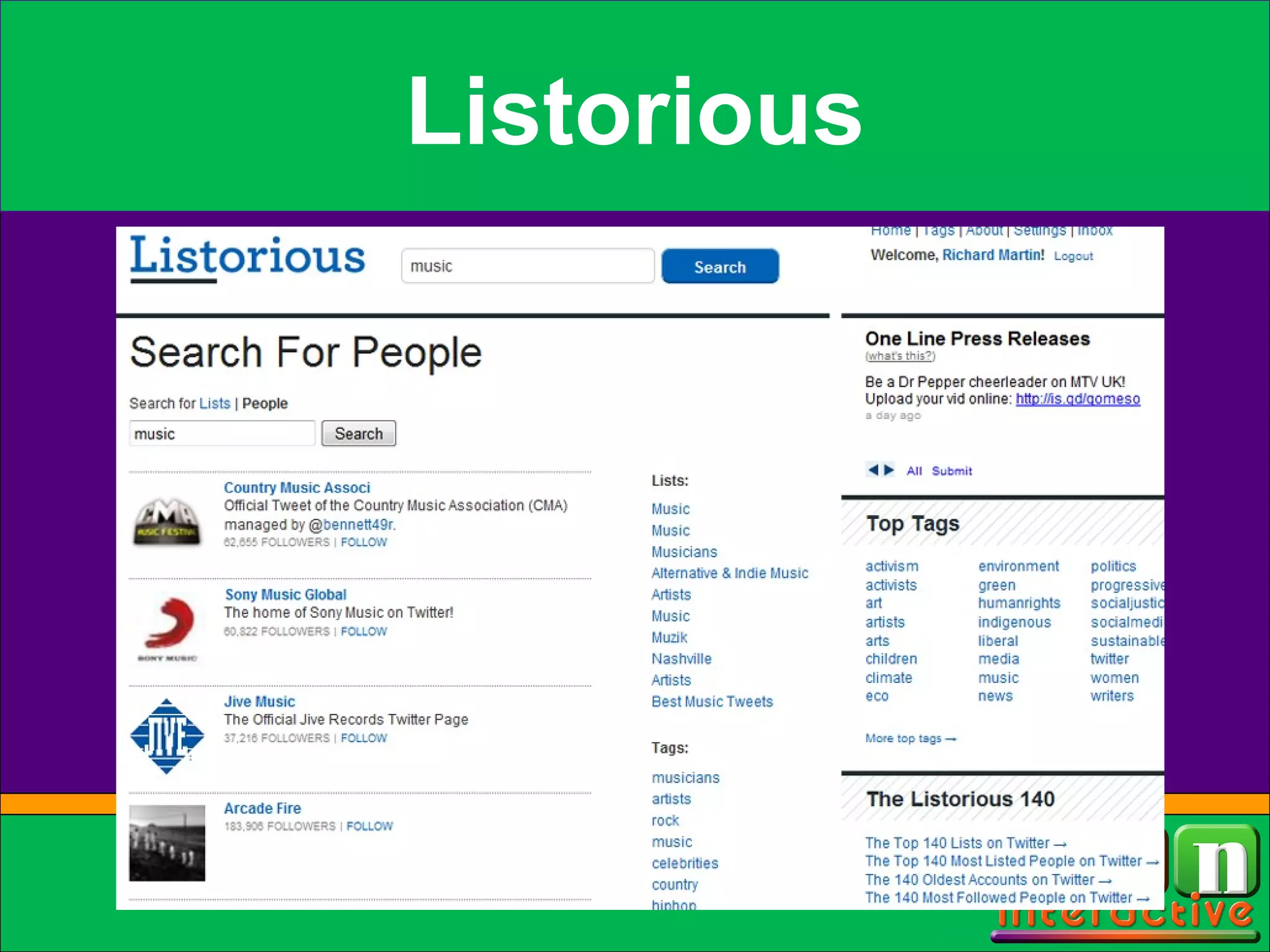Open About navigation link
Viewport: 1270px width, 952px height.
coord(984,231)
